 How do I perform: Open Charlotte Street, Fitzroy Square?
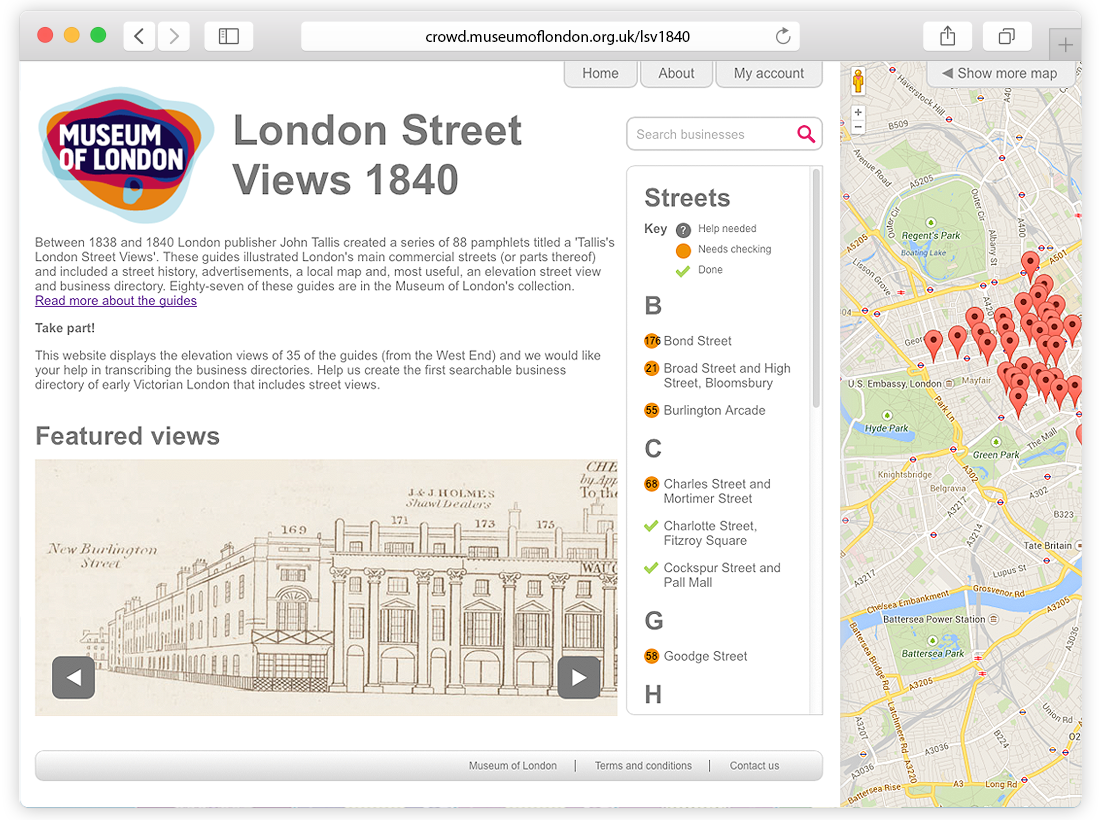[710, 533]
